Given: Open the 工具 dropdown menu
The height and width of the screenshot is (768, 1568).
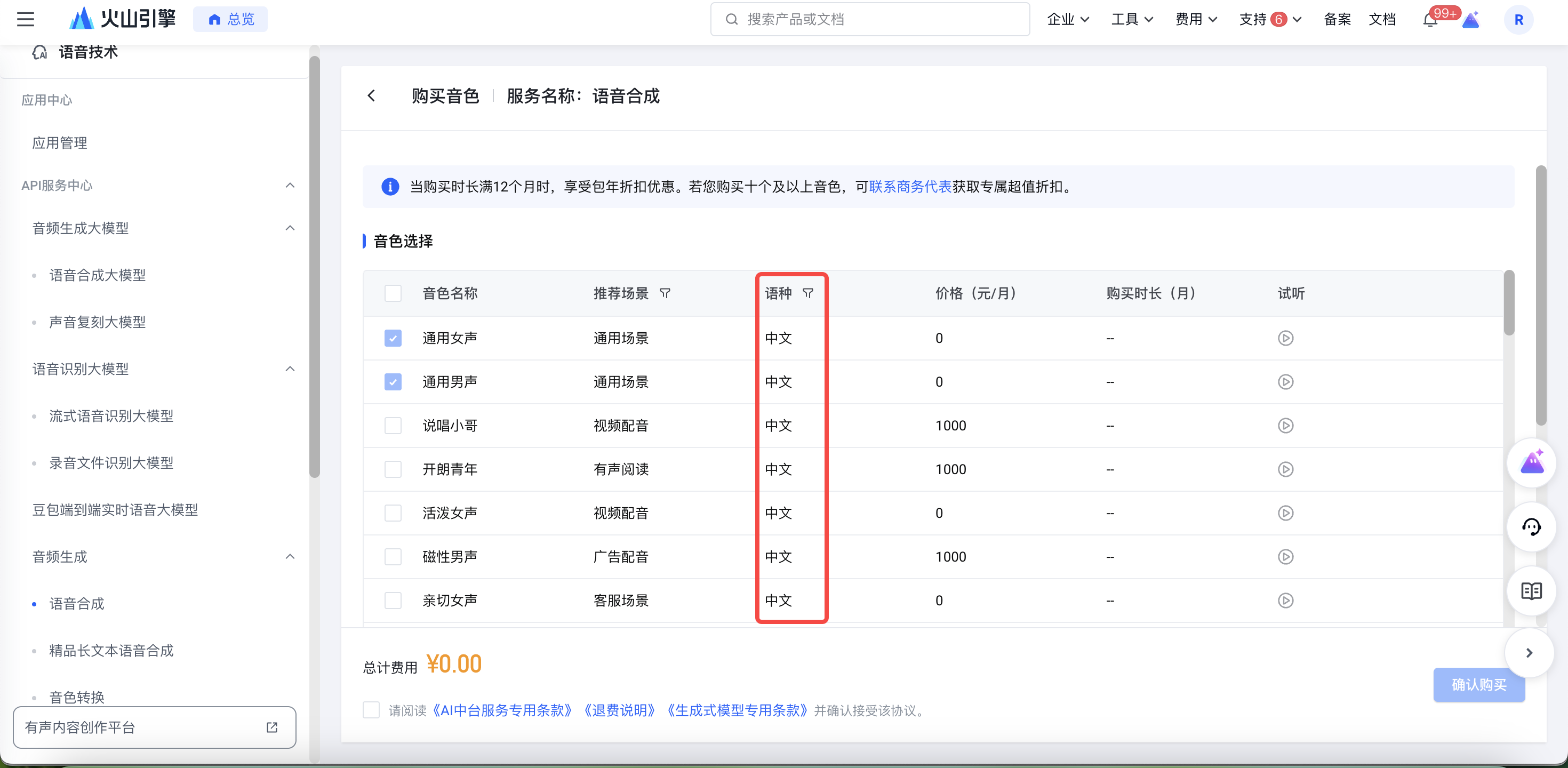Looking at the screenshot, I should click(x=1132, y=20).
